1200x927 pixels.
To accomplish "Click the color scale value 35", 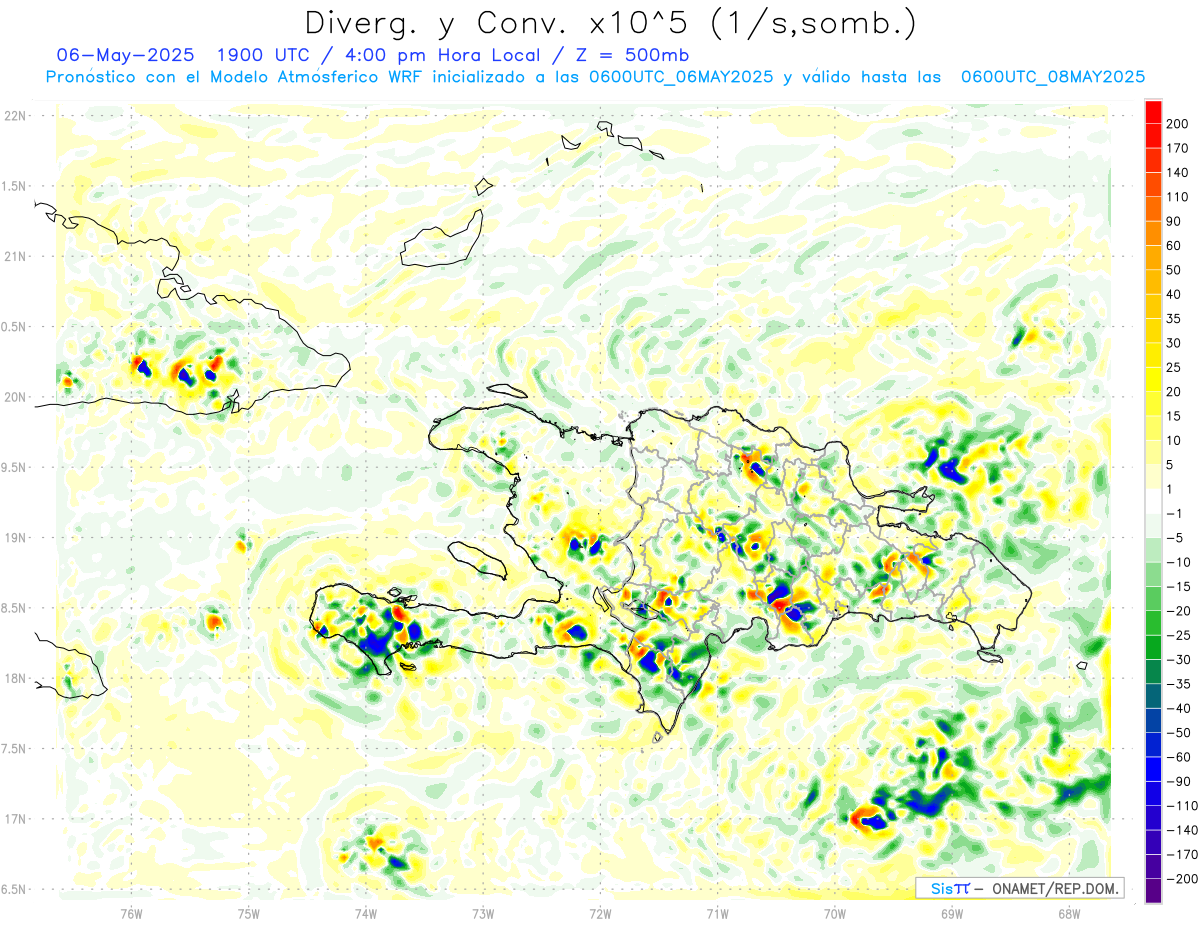I will [x=1175, y=318].
